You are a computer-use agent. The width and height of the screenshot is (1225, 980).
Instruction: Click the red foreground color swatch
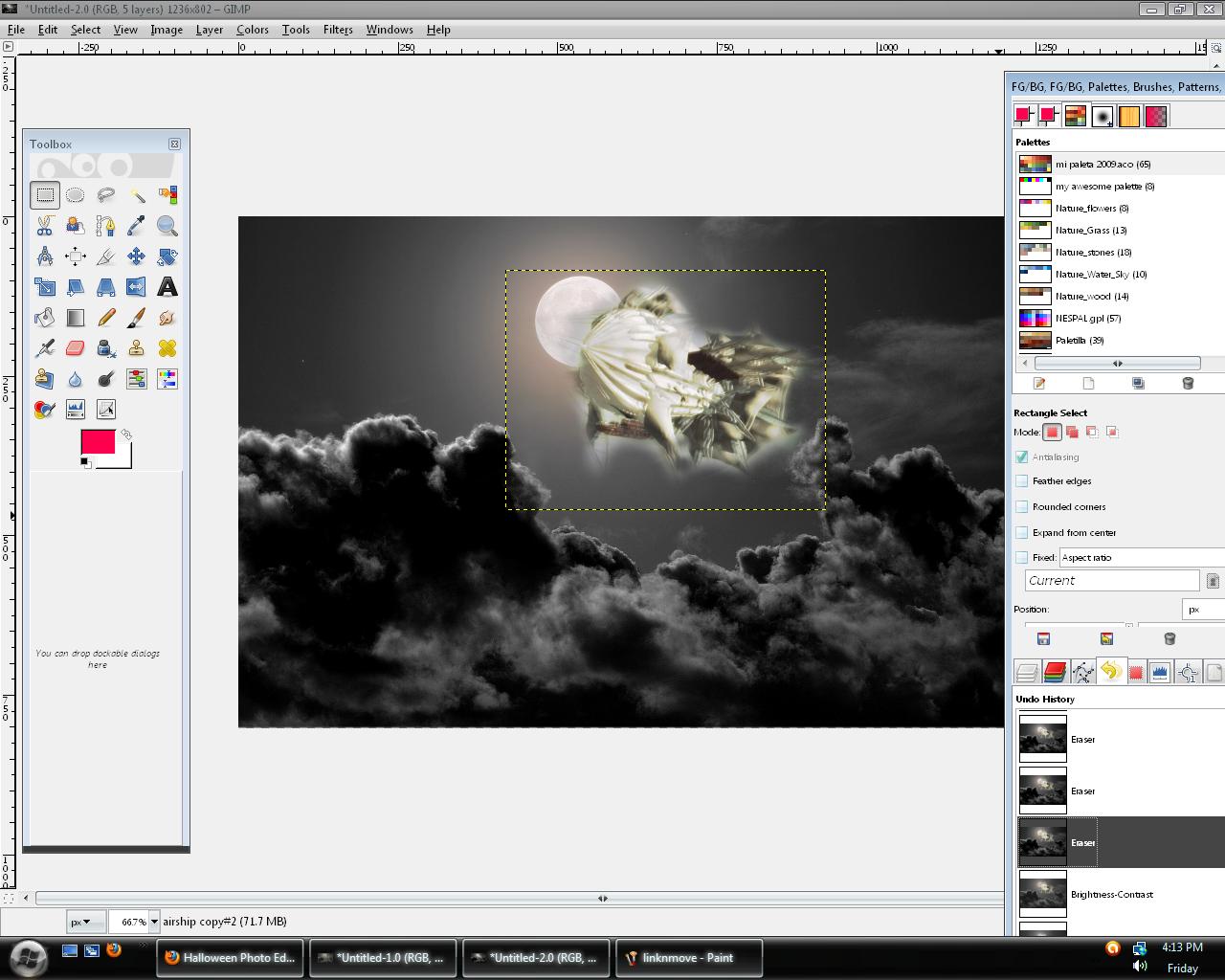(x=98, y=442)
